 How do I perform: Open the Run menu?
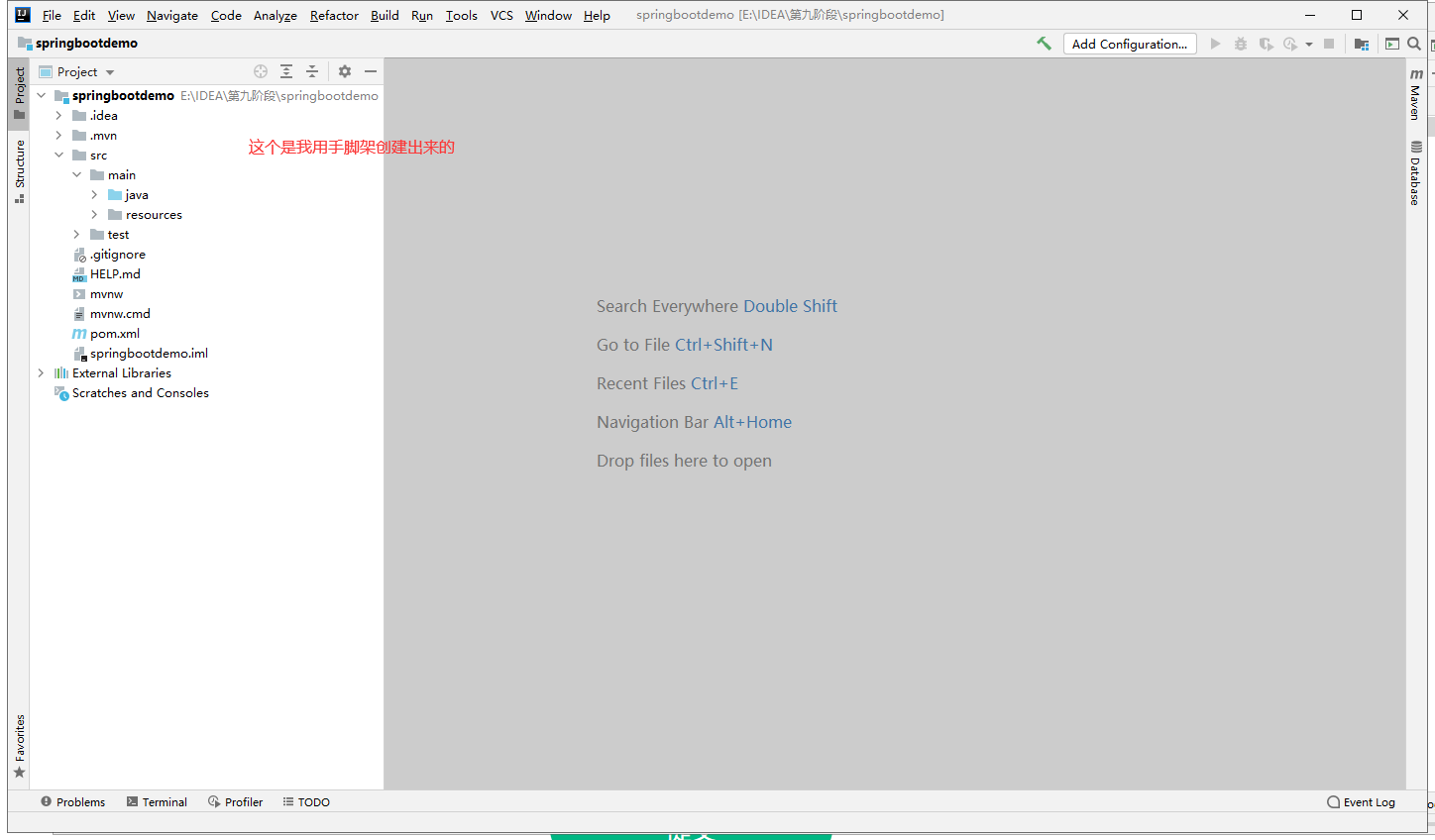(x=422, y=15)
